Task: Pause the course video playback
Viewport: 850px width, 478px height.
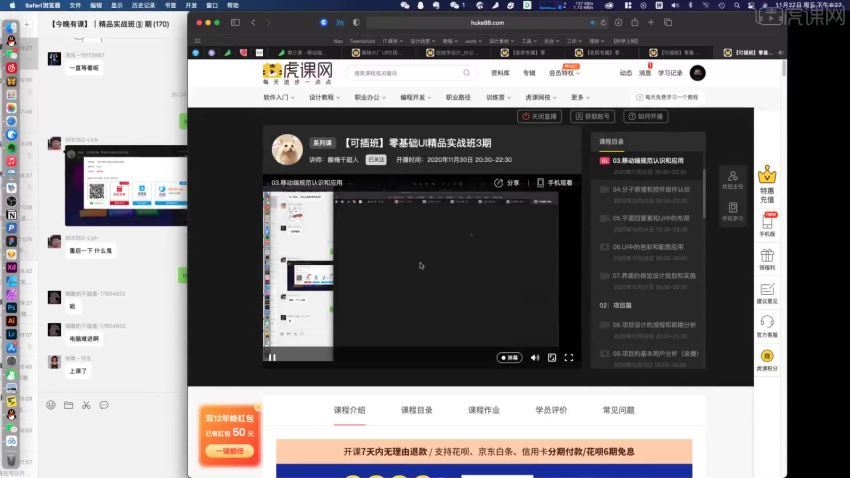Action: click(x=272, y=357)
